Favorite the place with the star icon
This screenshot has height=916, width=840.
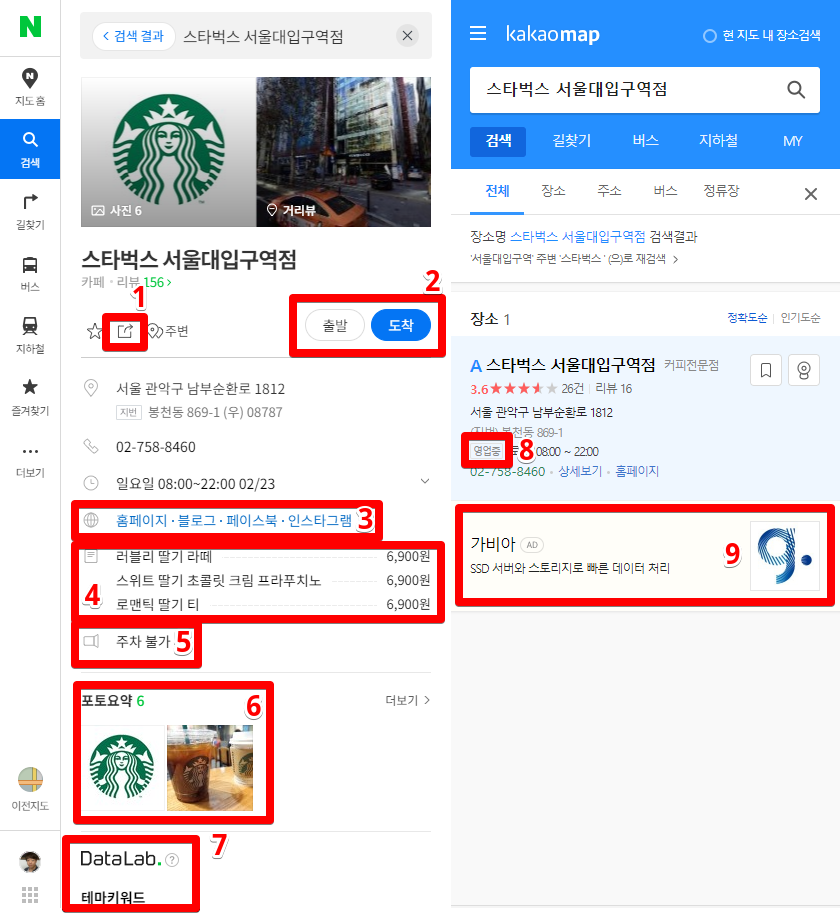(94, 331)
